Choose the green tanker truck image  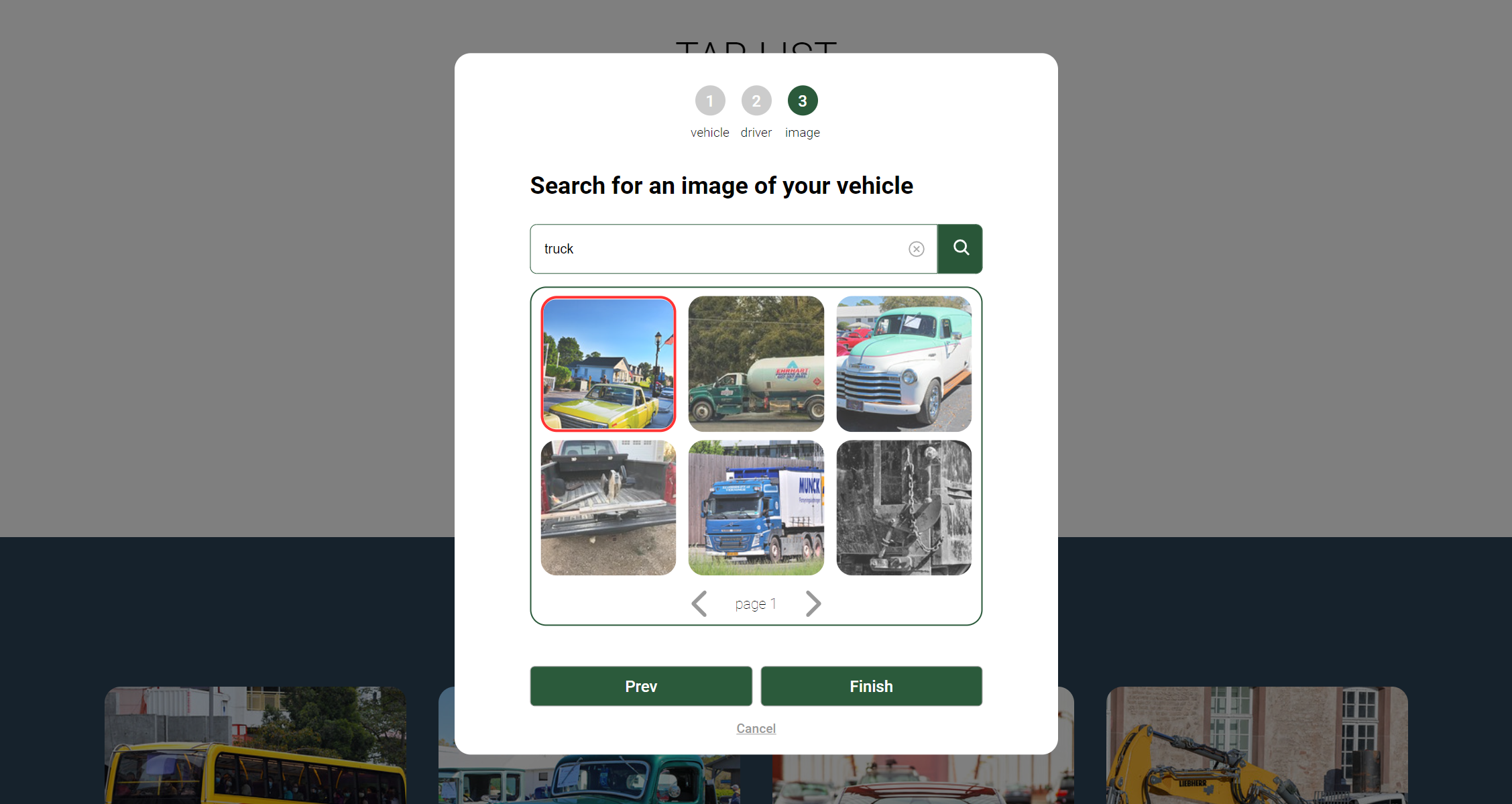[x=756, y=363]
